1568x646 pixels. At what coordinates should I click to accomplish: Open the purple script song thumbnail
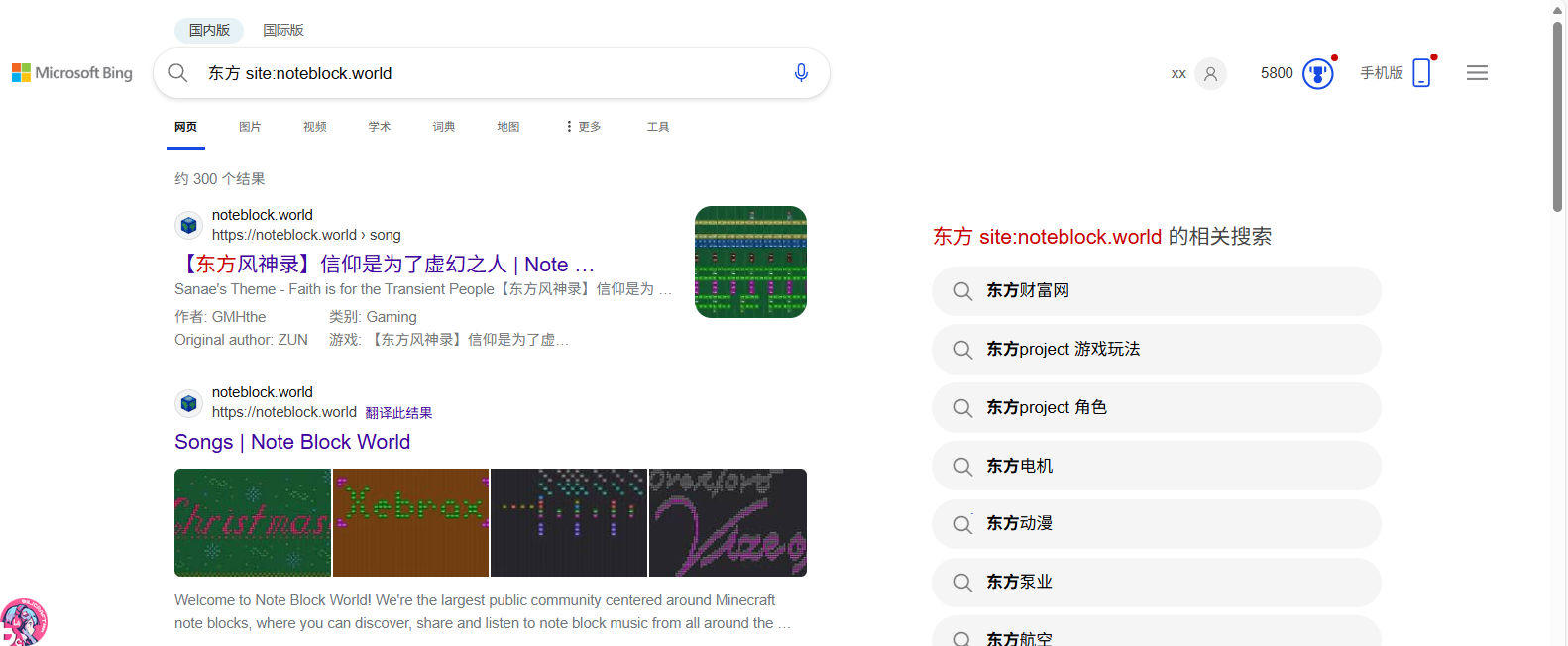click(x=728, y=522)
